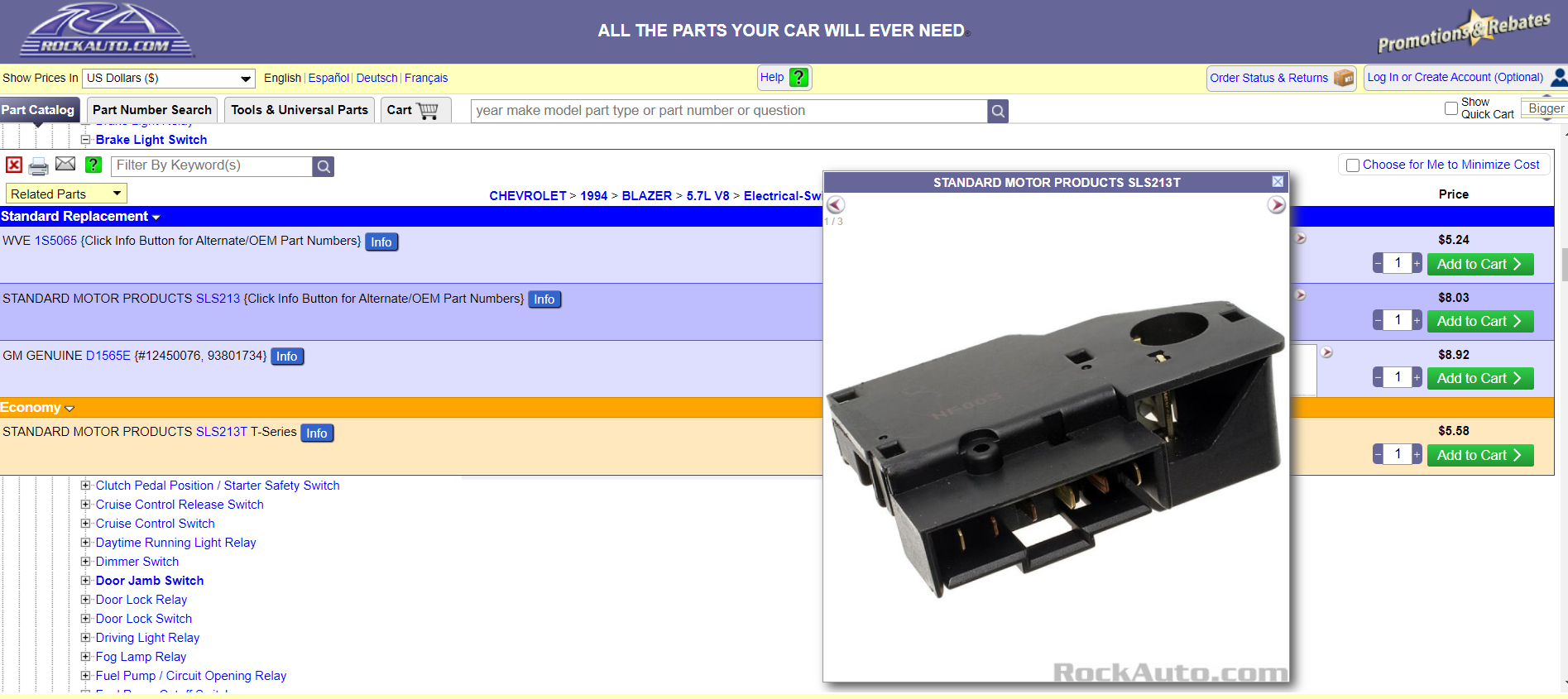Image resolution: width=1568 pixels, height=699 pixels.
Task: Focus the main parts search field
Action: tap(729, 111)
